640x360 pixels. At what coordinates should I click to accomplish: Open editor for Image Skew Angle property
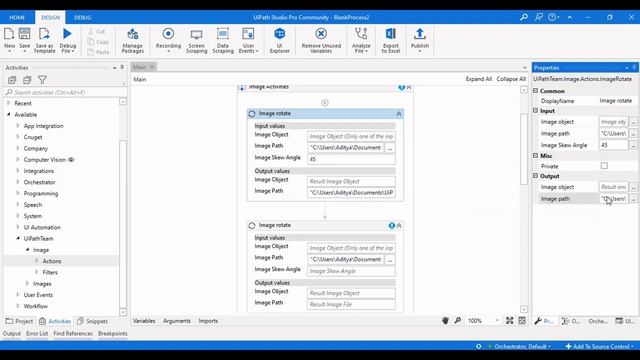[x=633, y=145]
